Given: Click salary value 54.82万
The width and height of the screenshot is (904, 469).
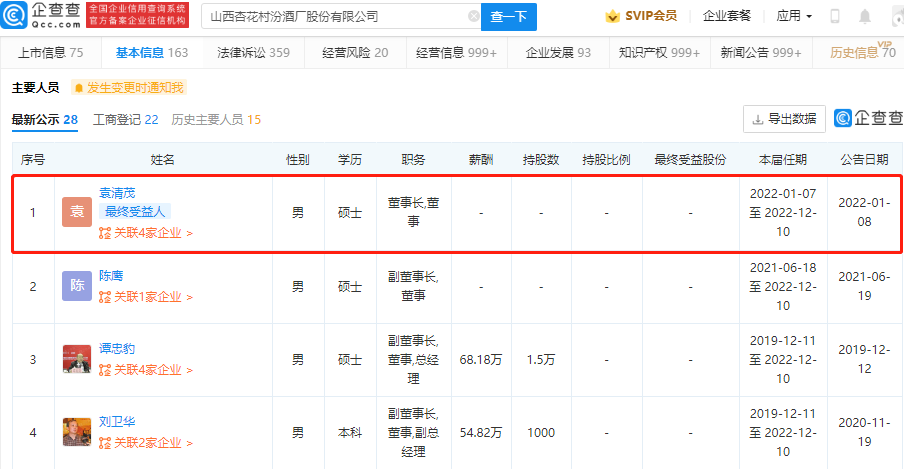Looking at the screenshot, I should [481, 433].
